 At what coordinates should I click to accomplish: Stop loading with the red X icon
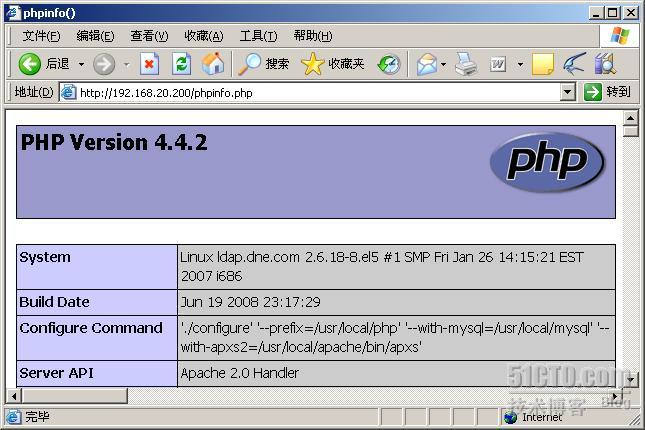(x=149, y=64)
